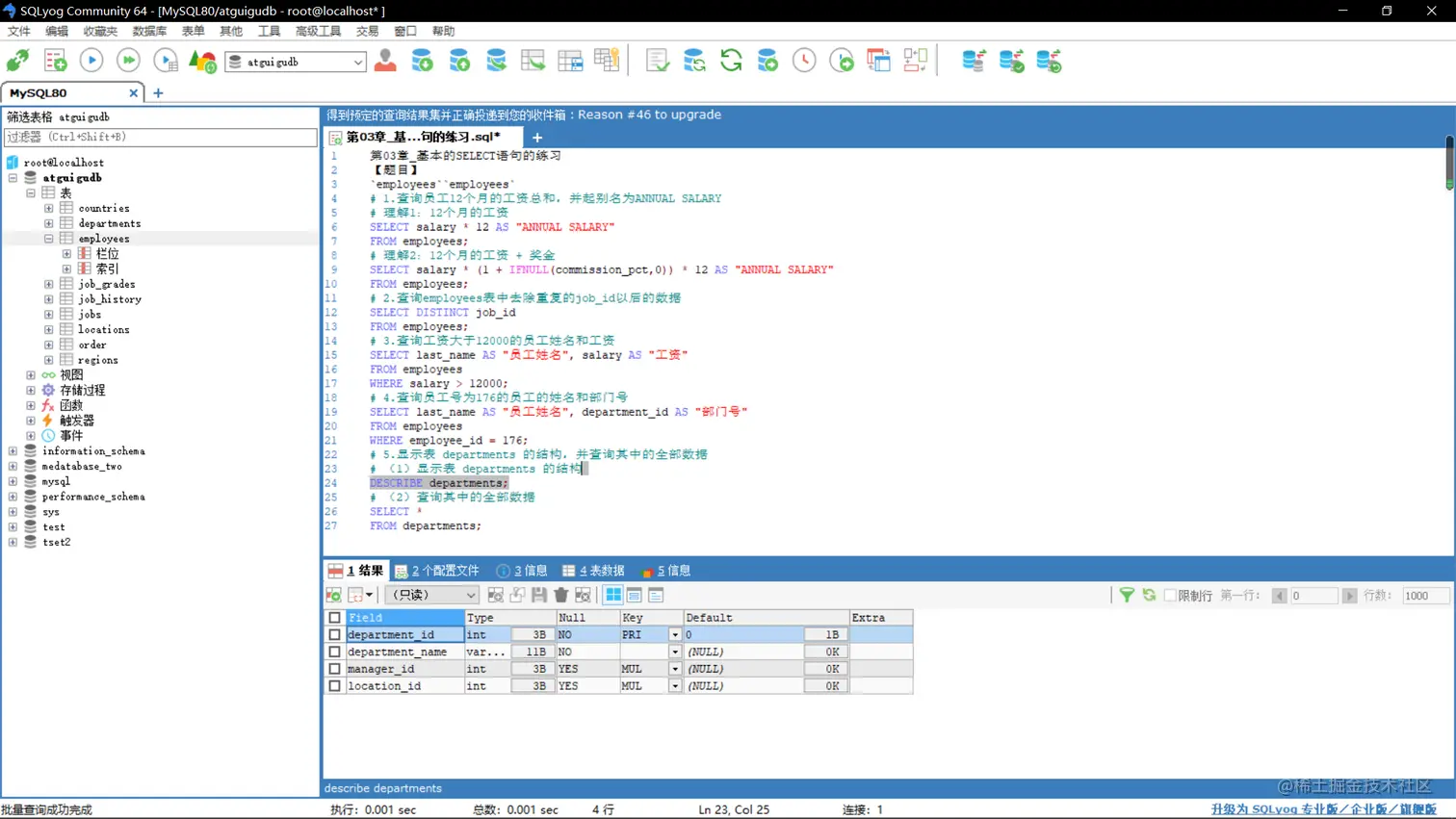Click the next page arrow by 第一行
Viewport: 1456px width, 819px height.
pos(1349,596)
